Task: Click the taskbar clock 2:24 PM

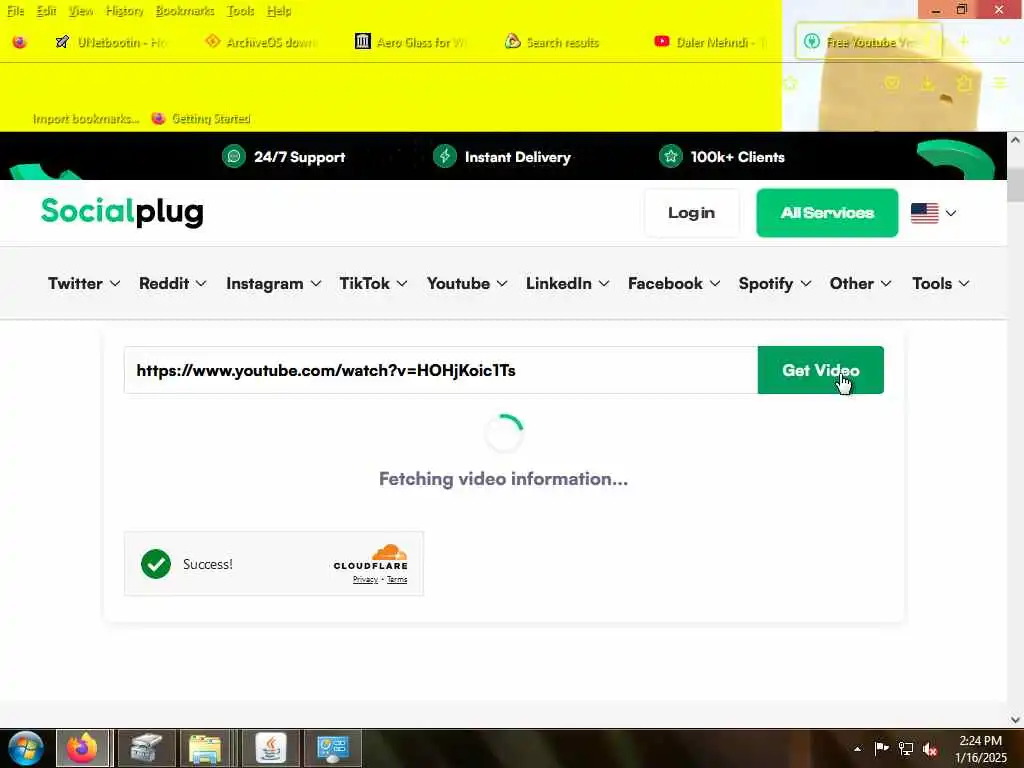Action: pyautogui.click(x=981, y=748)
